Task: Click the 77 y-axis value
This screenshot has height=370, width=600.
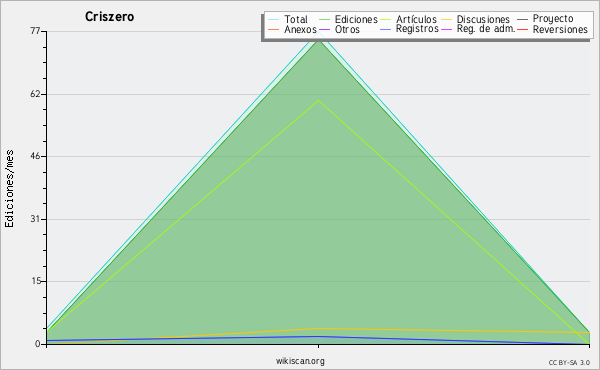Action: pyautogui.click(x=35, y=31)
